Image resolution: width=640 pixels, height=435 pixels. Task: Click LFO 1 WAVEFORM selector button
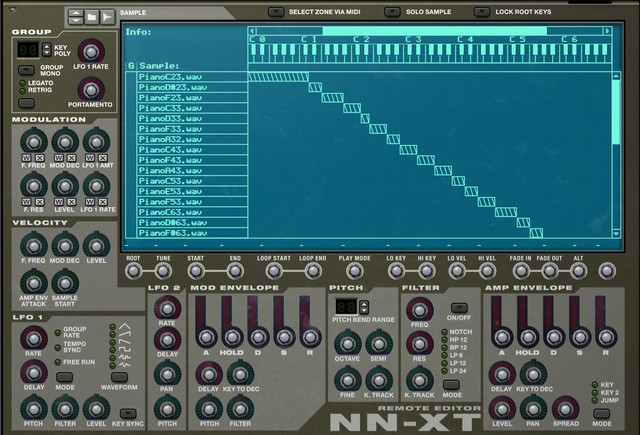tap(119, 377)
